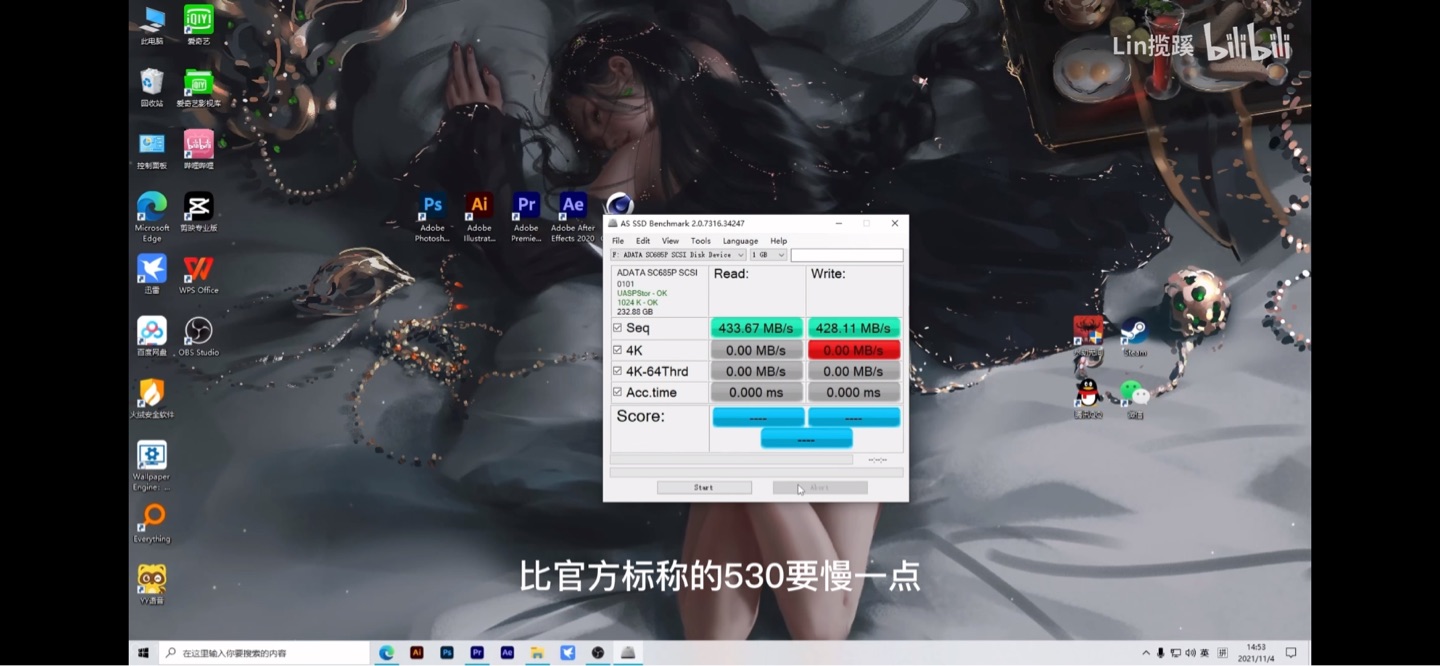This screenshot has height=666, width=1440.
Task: Launch Adobe After Effects 2020 shortcut
Action: tap(573, 216)
